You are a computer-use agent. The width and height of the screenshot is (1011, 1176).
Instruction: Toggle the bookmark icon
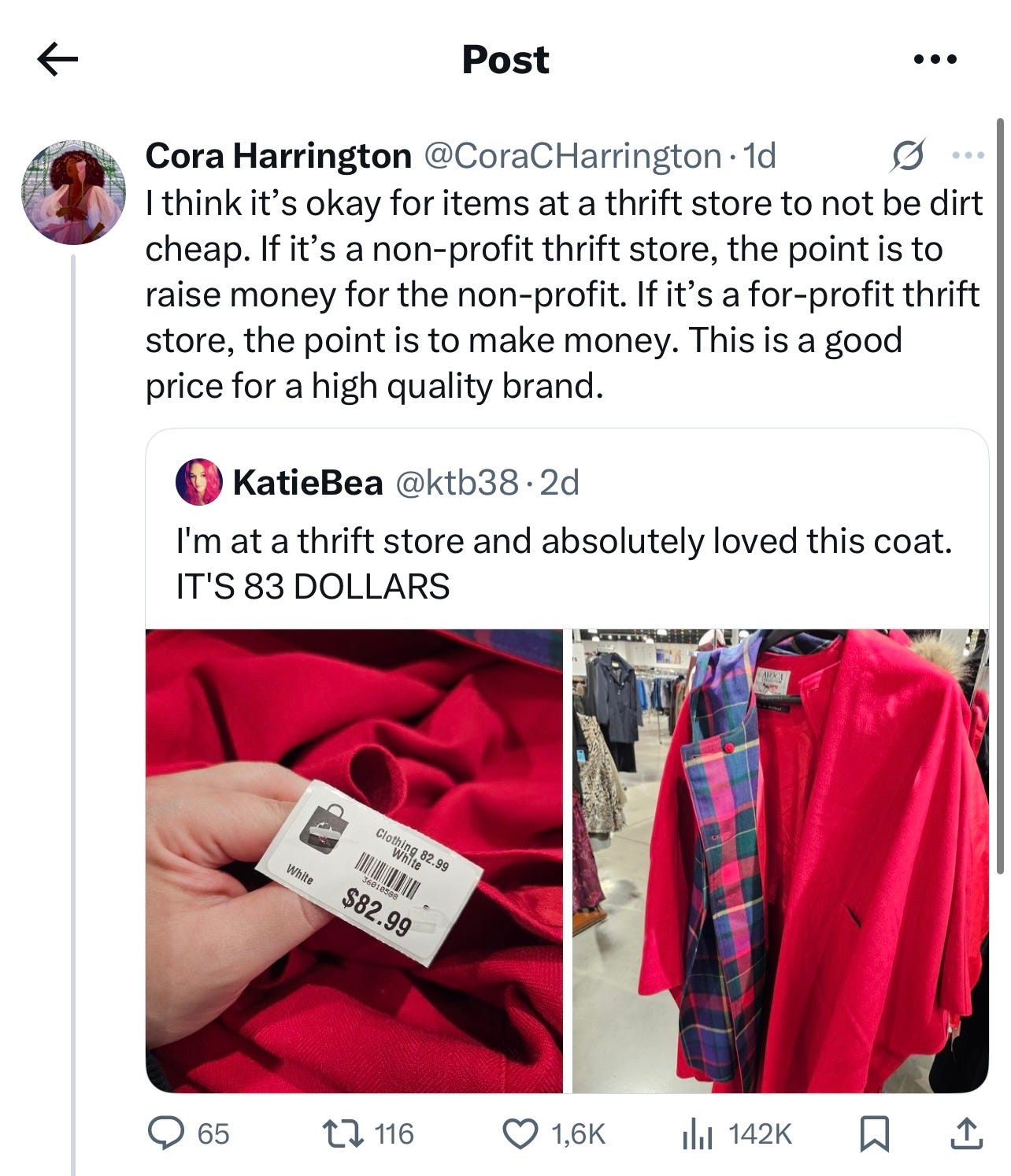point(874,1133)
